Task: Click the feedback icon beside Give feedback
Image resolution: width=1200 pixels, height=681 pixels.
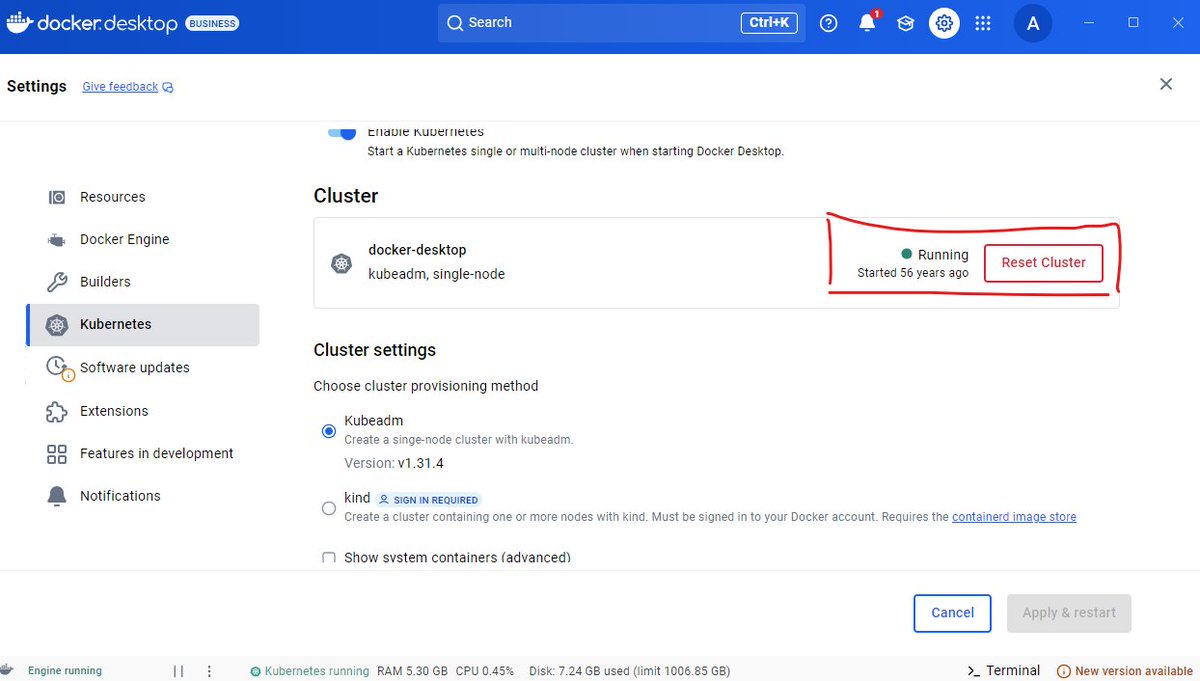Action: pyautogui.click(x=168, y=87)
